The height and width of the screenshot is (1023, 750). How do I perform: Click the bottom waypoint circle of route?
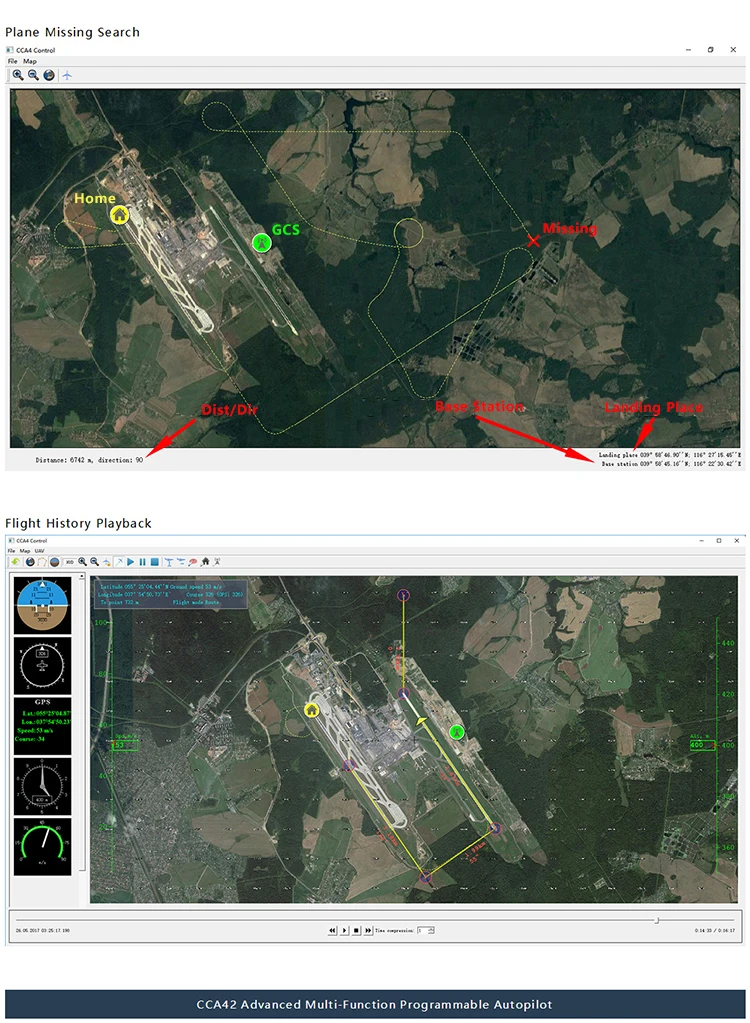tap(425, 878)
